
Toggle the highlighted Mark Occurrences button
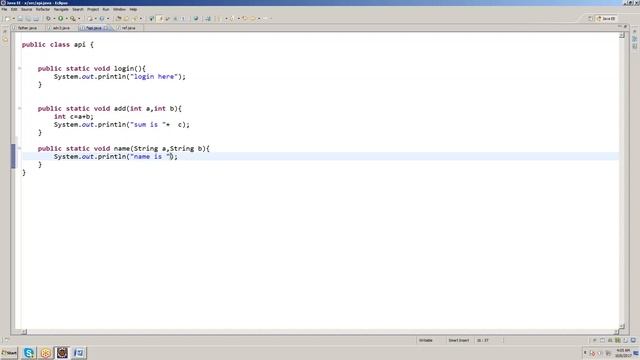pyautogui.click(x=160, y=18)
